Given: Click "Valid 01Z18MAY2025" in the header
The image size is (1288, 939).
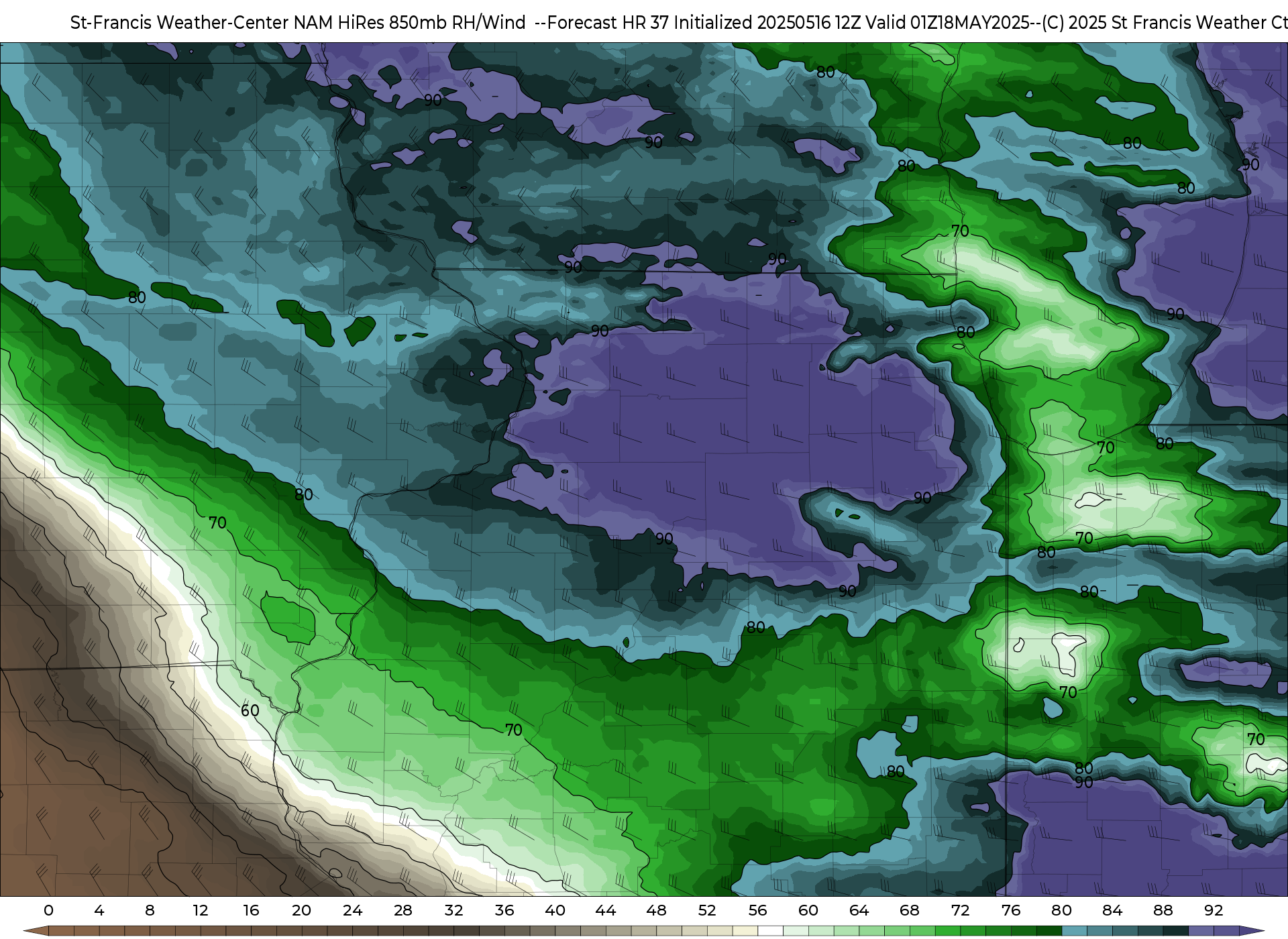Looking at the screenshot, I should tap(947, 23).
